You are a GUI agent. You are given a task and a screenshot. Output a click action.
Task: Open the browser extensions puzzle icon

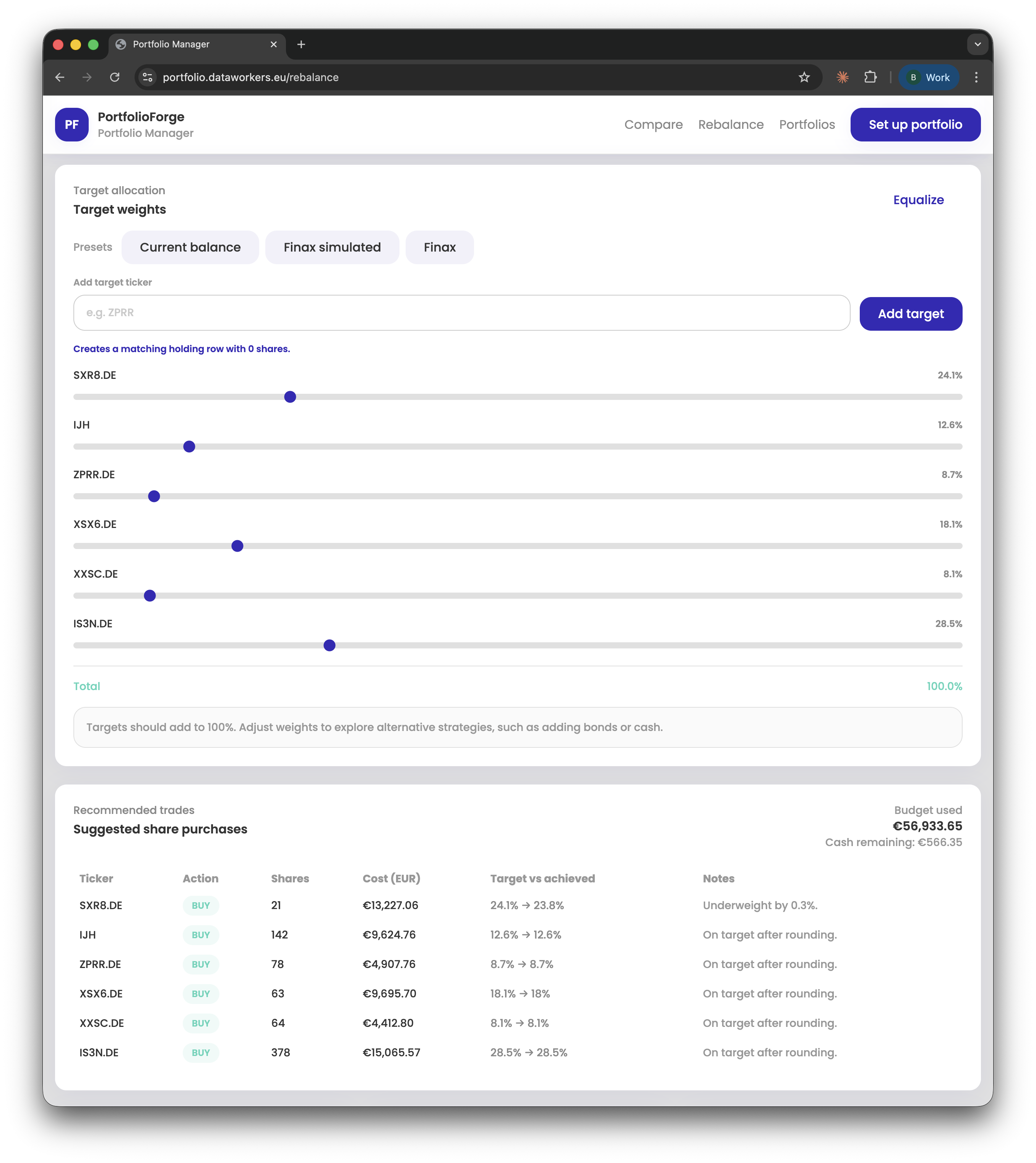[x=870, y=78]
